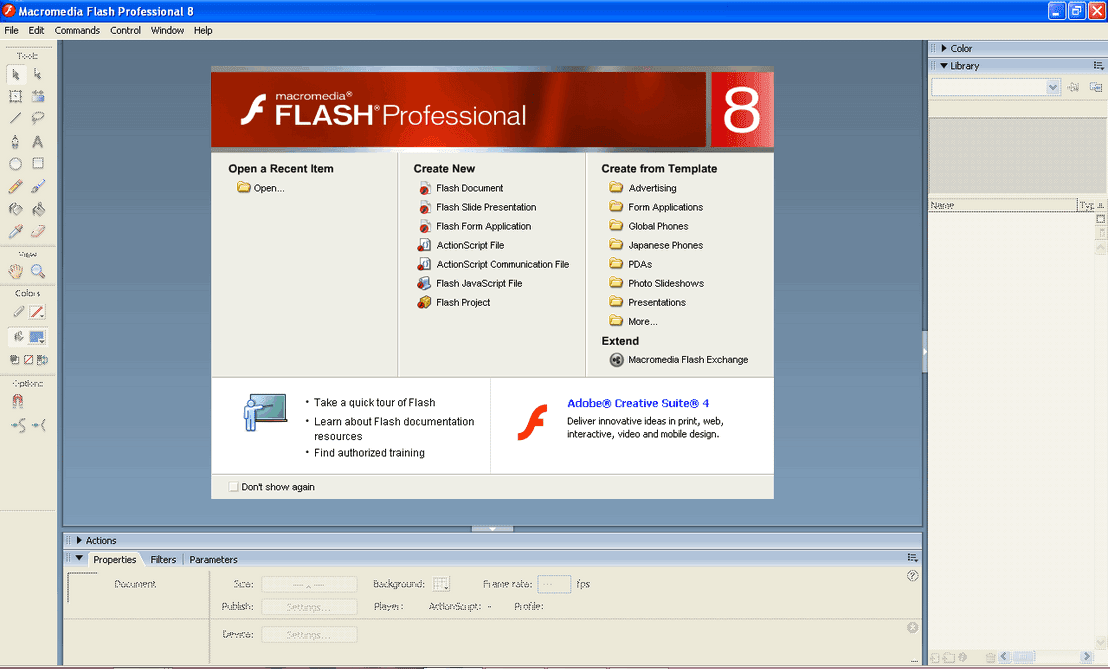
Task: Open New Library Panel icon
Action: (1096, 87)
